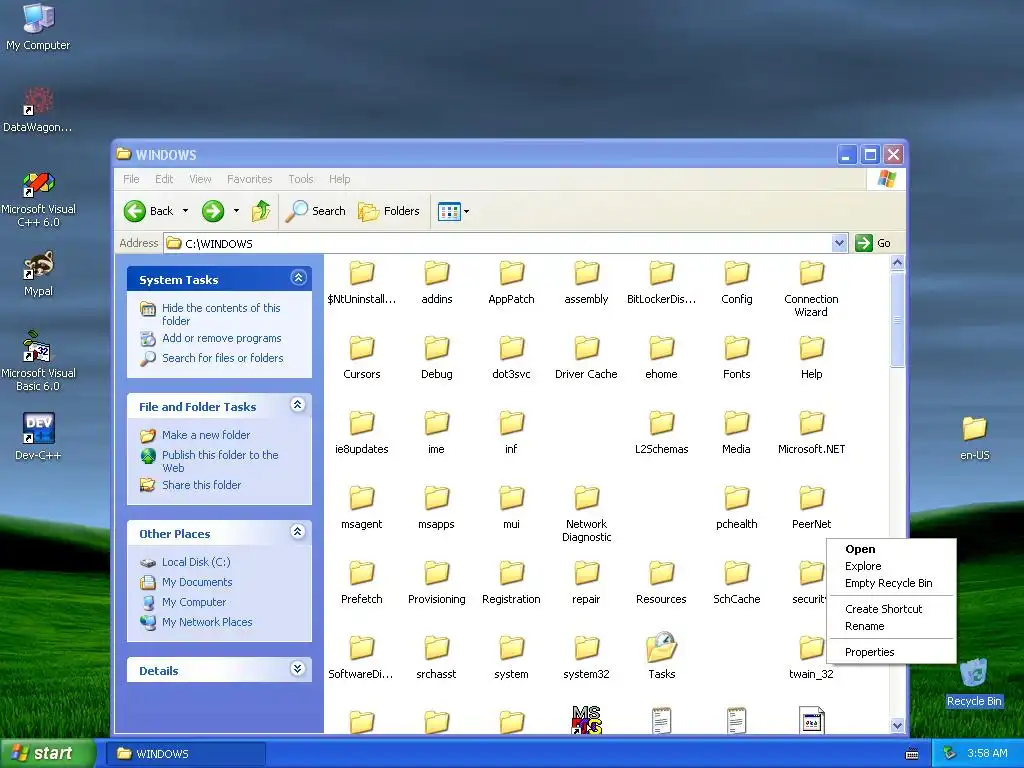Collapse the File and Folder Tasks panel
The height and width of the screenshot is (768, 1024).
[298, 405]
